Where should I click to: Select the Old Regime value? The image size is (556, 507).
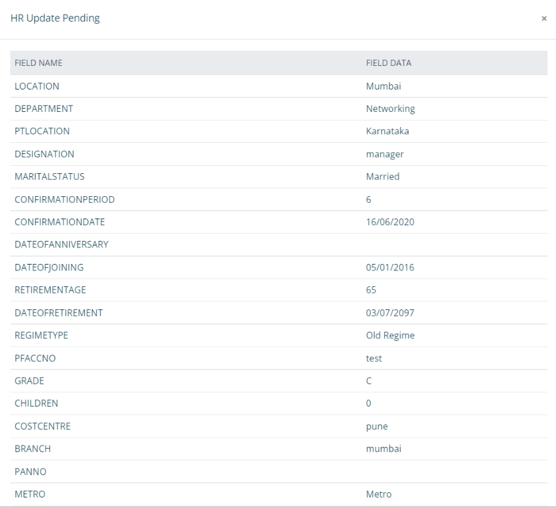click(x=390, y=335)
